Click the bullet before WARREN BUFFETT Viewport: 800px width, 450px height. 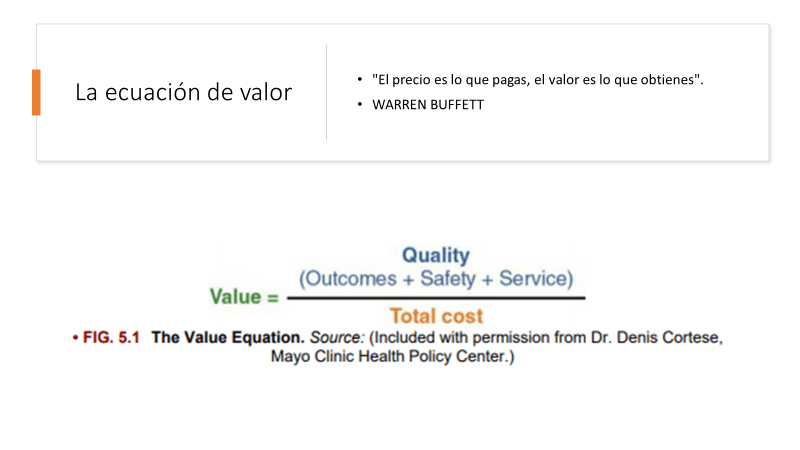coord(360,104)
